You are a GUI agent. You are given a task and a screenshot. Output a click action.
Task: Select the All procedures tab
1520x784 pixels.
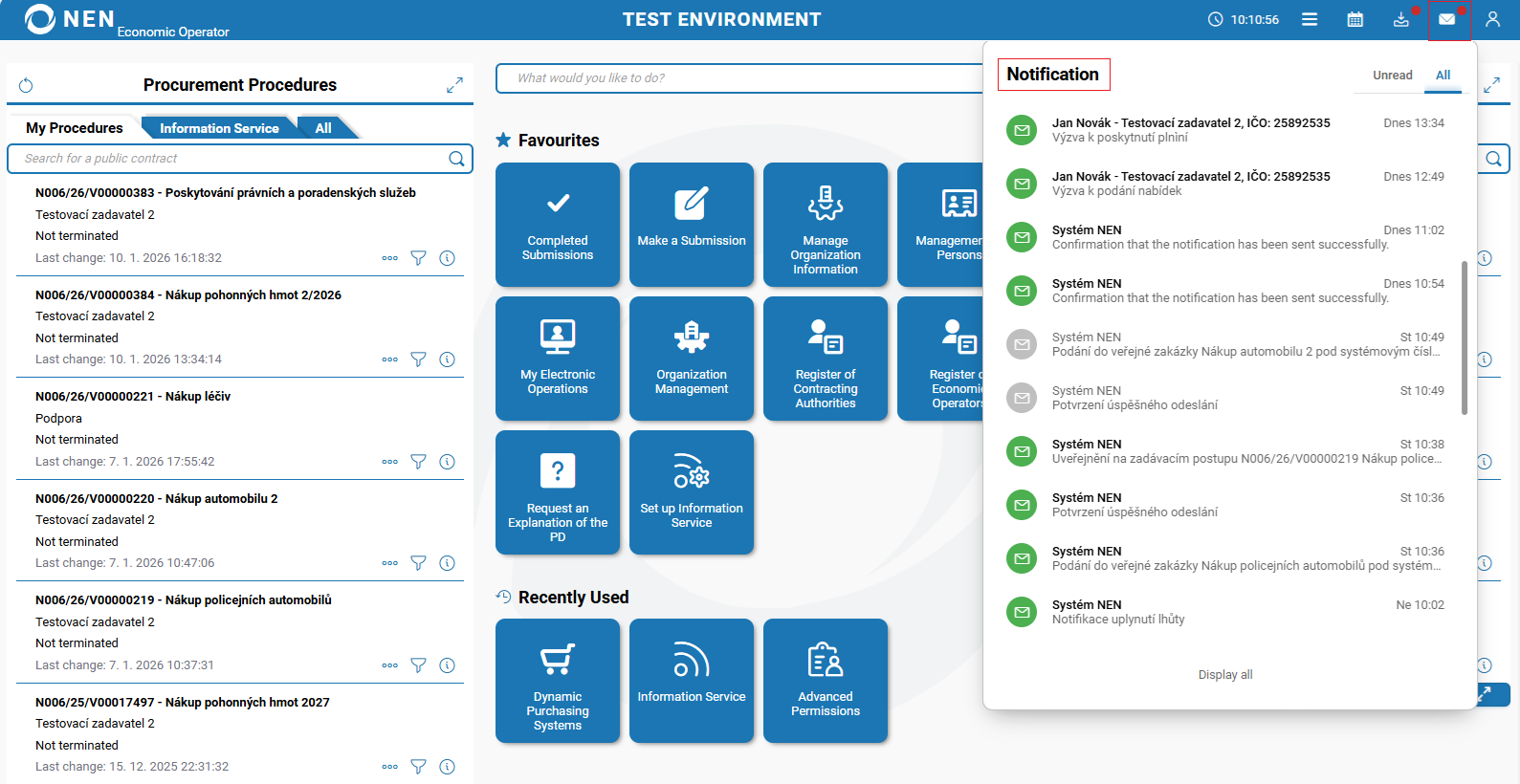(323, 128)
